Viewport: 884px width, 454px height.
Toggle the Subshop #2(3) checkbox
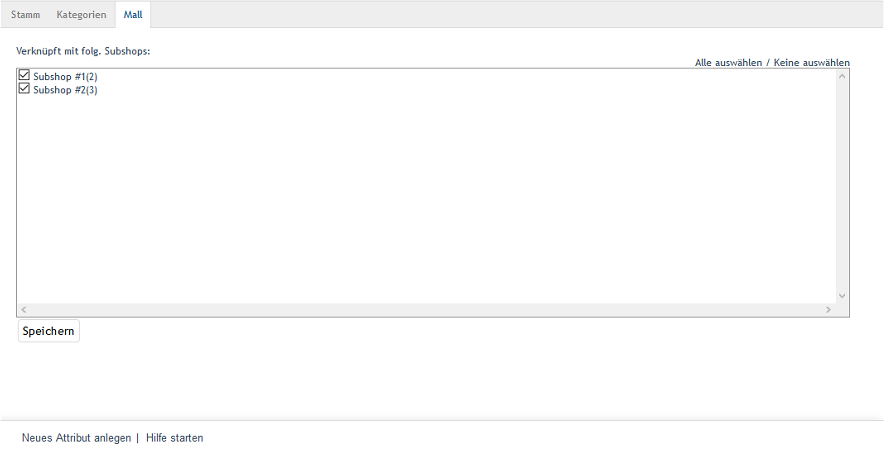(25, 89)
